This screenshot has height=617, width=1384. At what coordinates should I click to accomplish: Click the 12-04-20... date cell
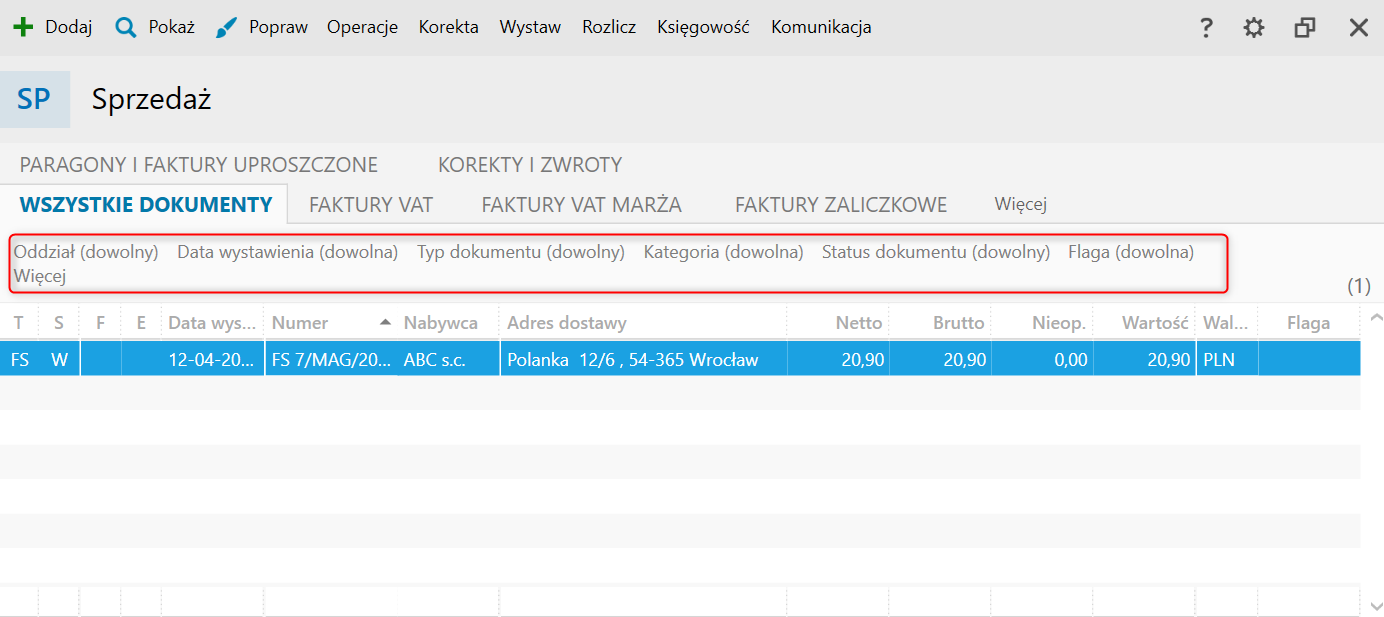(x=213, y=359)
